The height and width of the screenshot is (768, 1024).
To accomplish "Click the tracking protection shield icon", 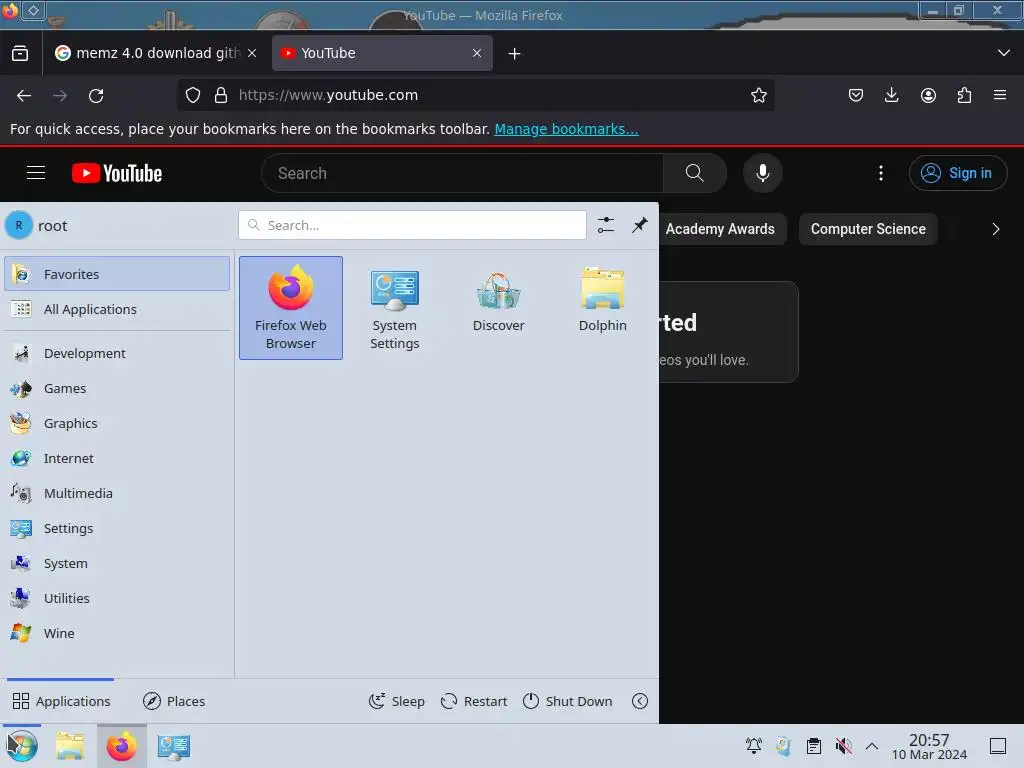I will (193, 95).
